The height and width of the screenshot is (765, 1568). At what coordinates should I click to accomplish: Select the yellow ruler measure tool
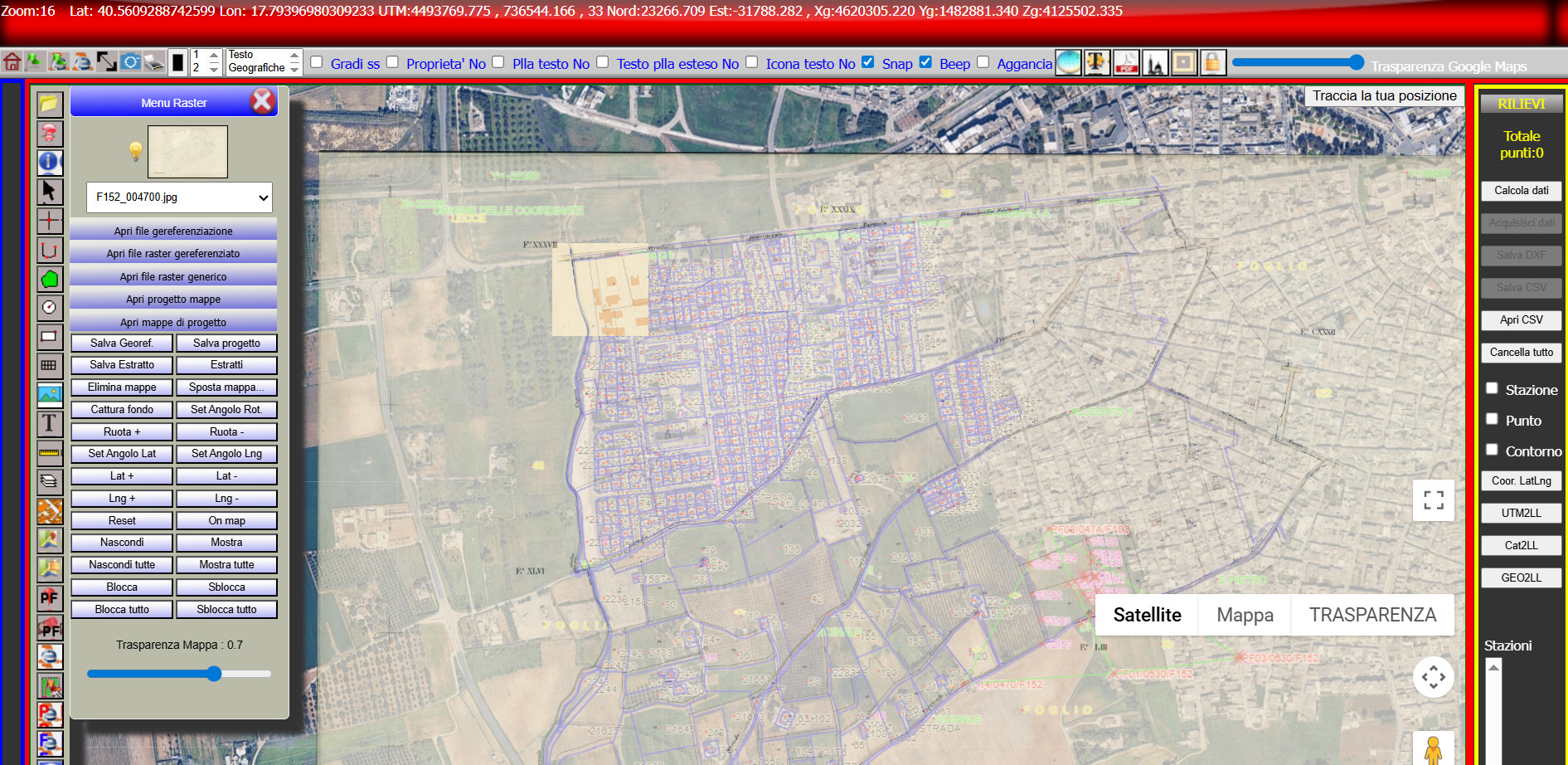coord(49,452)
